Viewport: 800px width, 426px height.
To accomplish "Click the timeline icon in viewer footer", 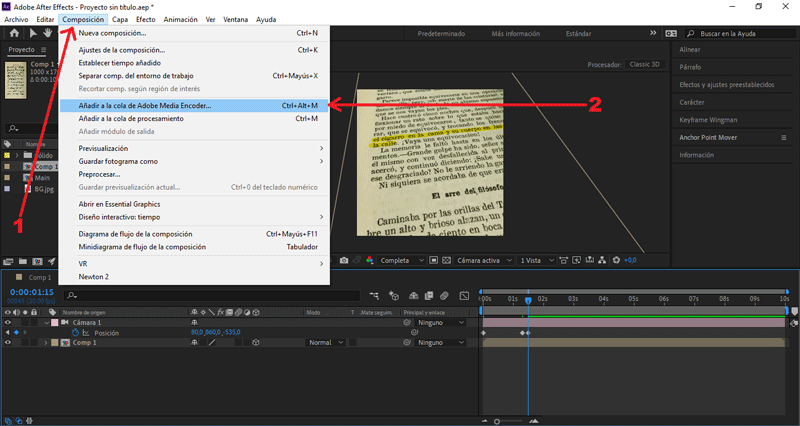I will [x=590, y=260].
